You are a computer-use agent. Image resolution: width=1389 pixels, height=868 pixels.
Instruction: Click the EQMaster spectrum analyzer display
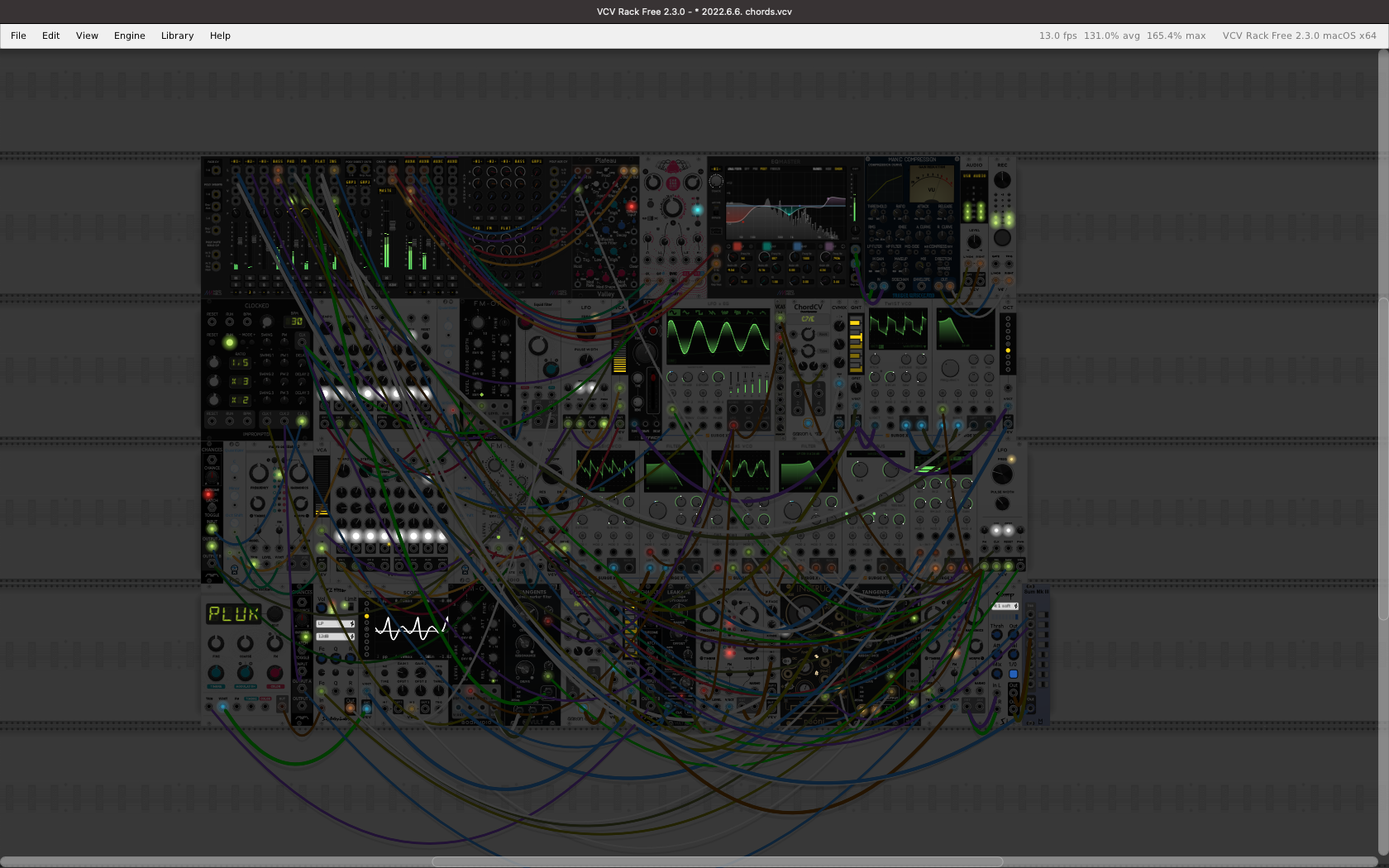click(x=785, y=204)
